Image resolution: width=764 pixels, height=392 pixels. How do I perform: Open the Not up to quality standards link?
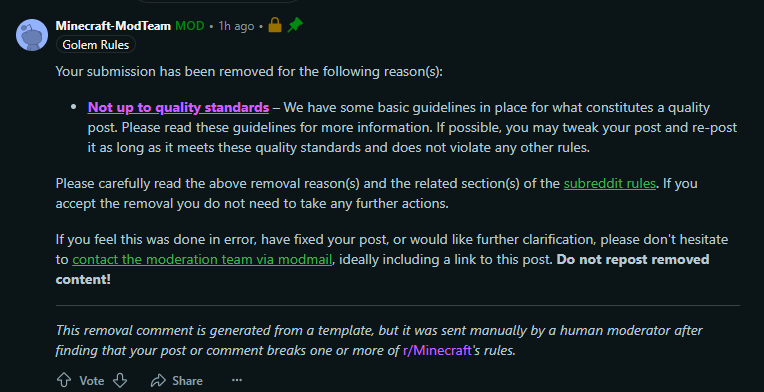pyautogui.click(x=178, y=107)
